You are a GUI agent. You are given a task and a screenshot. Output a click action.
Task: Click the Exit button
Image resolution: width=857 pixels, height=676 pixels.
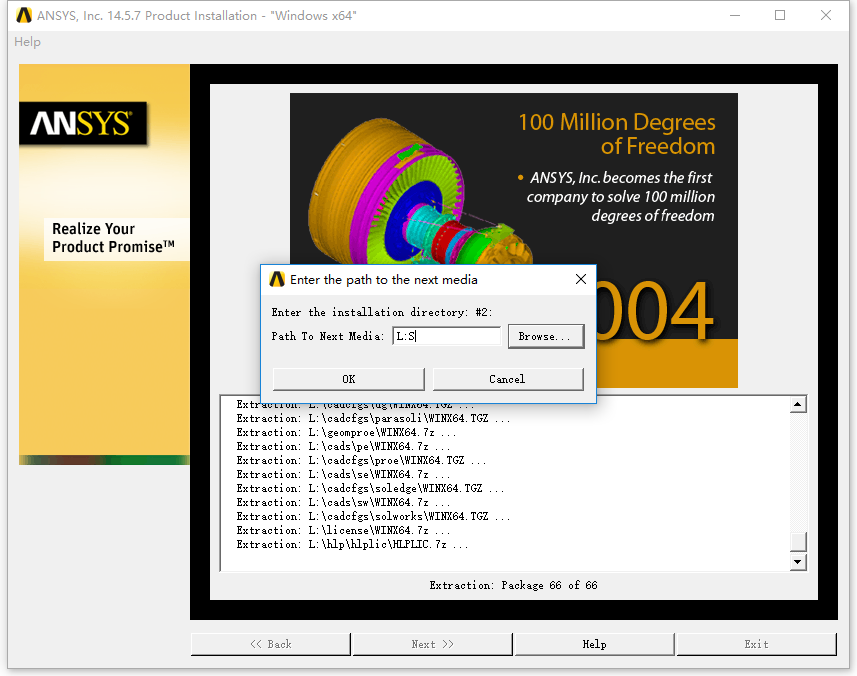[x=756, y=644]
